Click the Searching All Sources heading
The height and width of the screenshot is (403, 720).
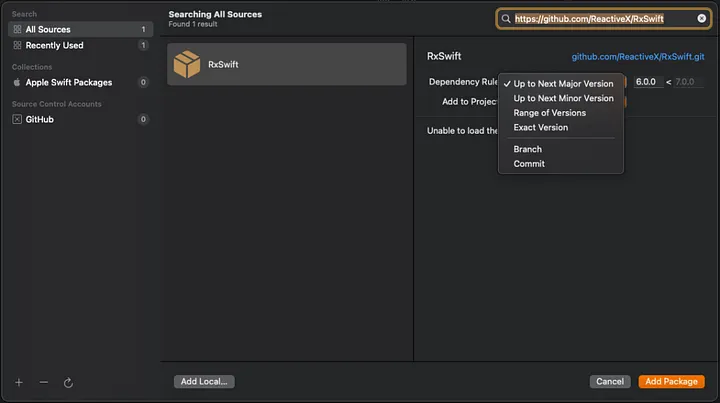pyautogui.click(x=215, y=14)
